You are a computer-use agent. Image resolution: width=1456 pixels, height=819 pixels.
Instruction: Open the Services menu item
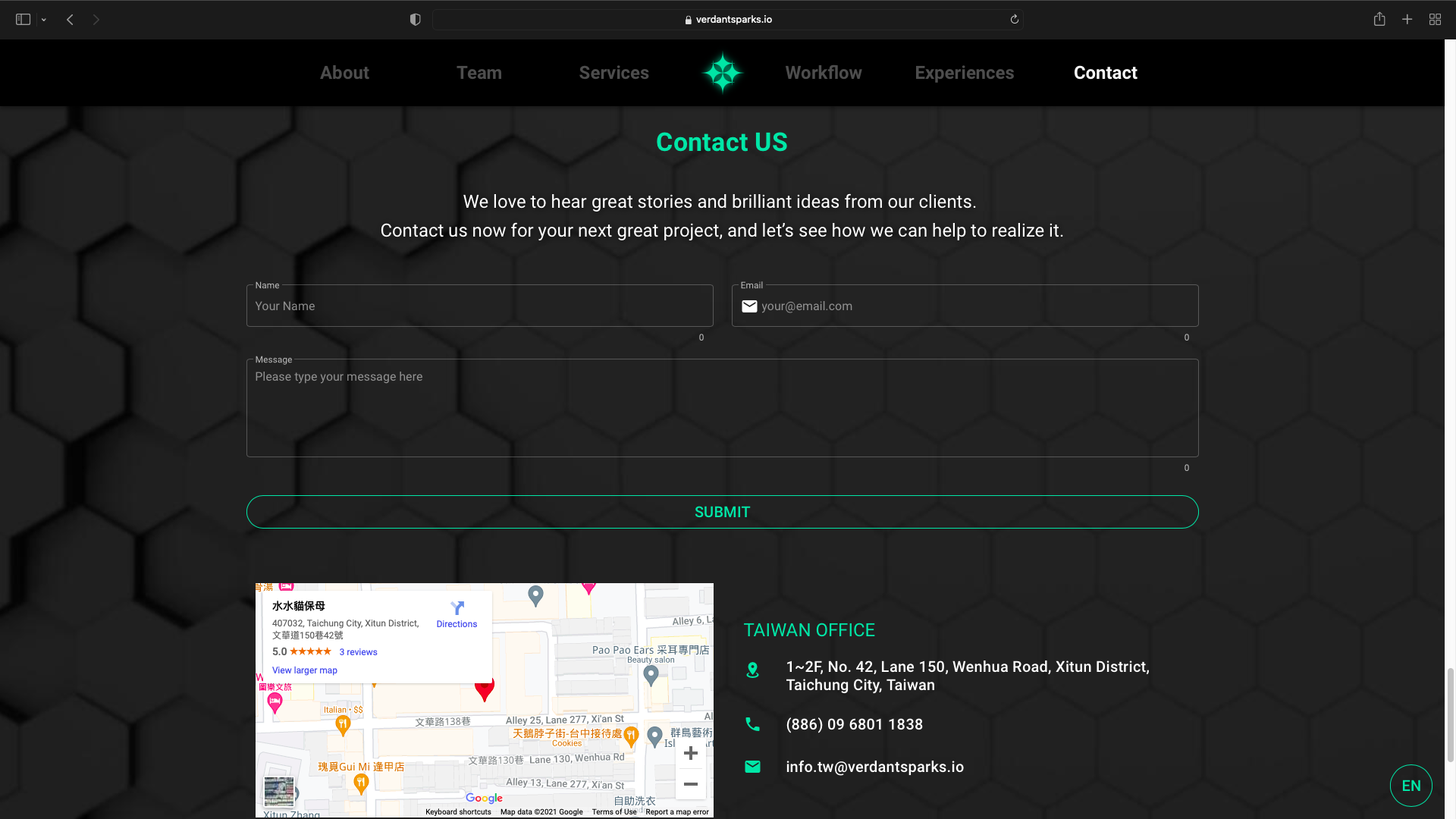(x=613, y=73)
